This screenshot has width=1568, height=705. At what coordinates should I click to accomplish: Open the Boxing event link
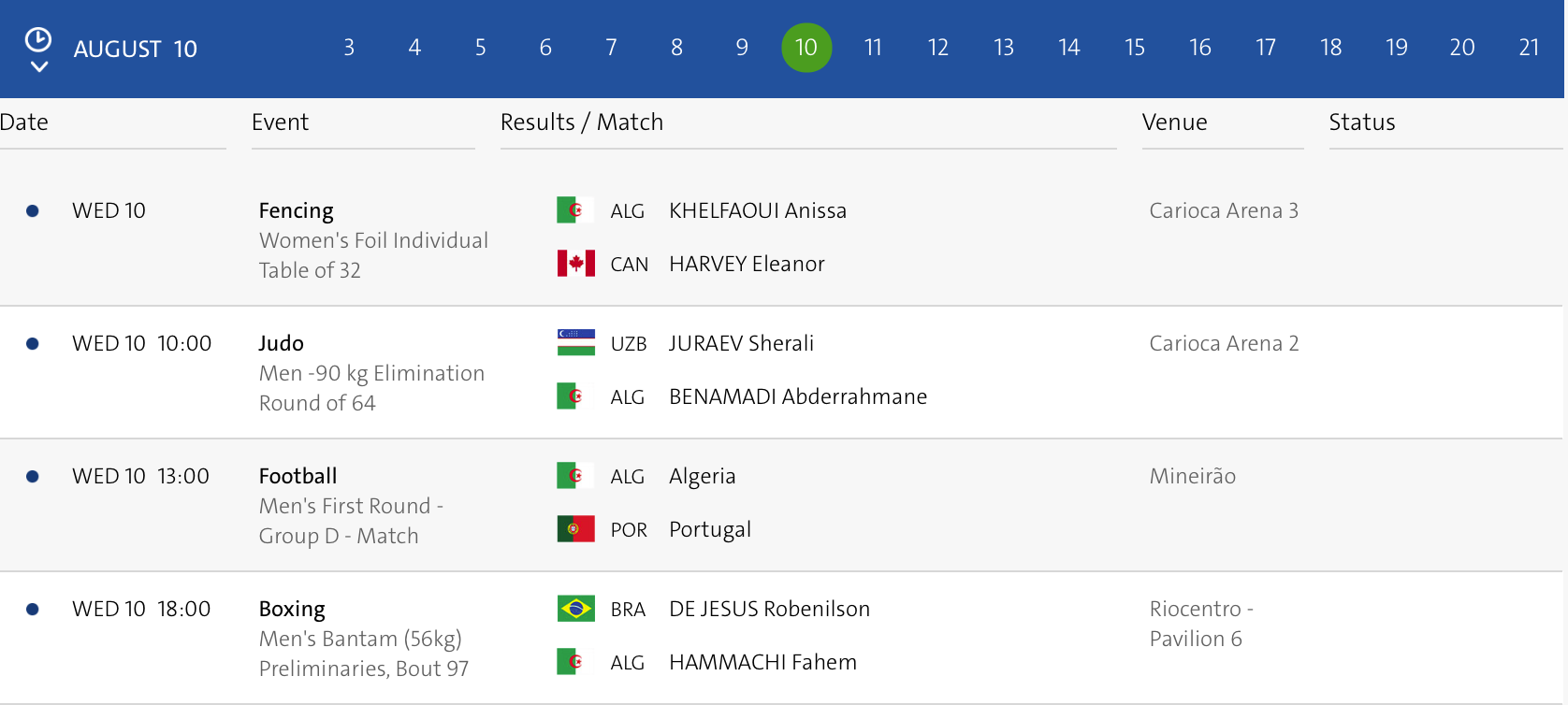(292, 610)
